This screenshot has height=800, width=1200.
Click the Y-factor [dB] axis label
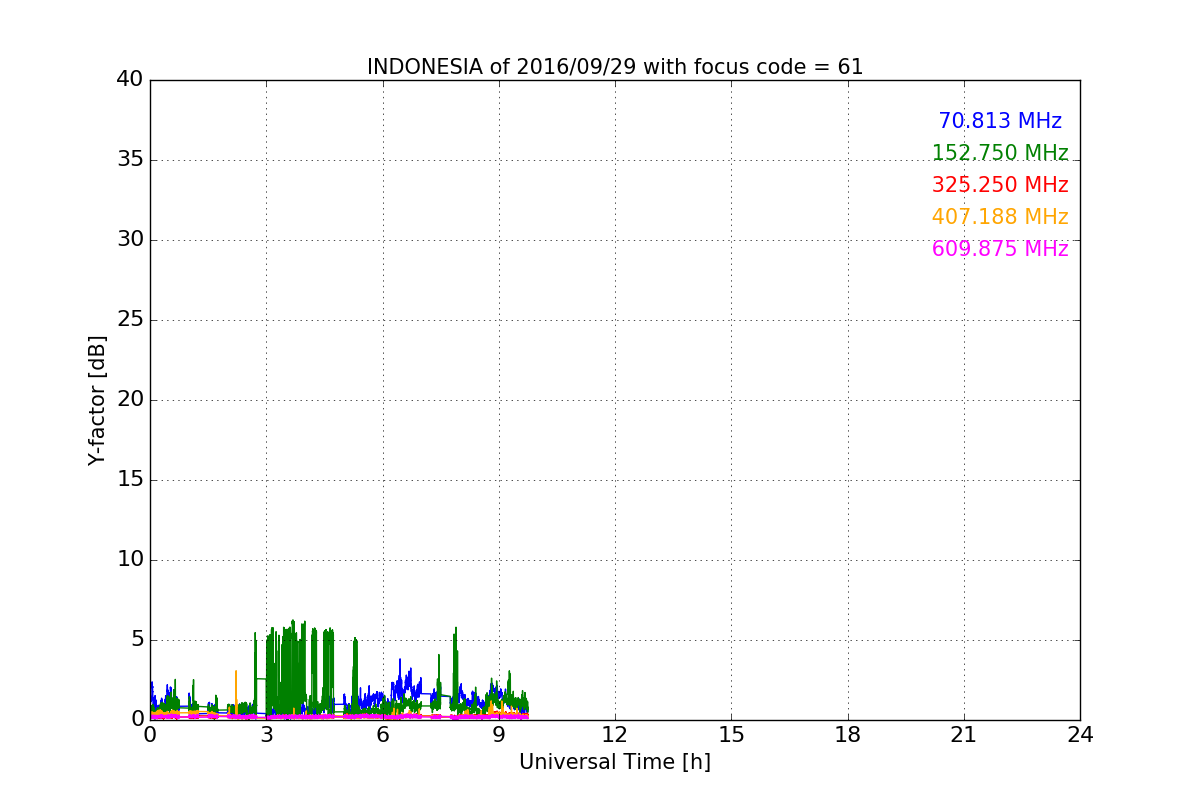(97, 400)
